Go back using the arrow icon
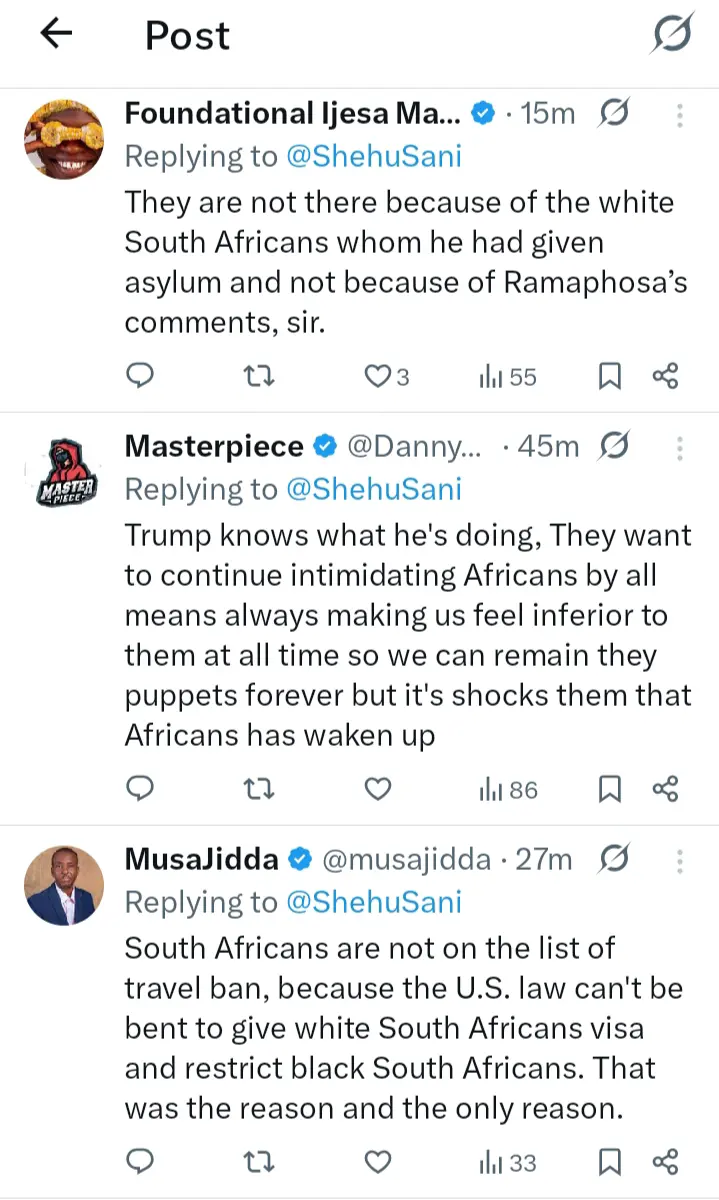Screen dimensions: 719x1200 click(56, 35)
